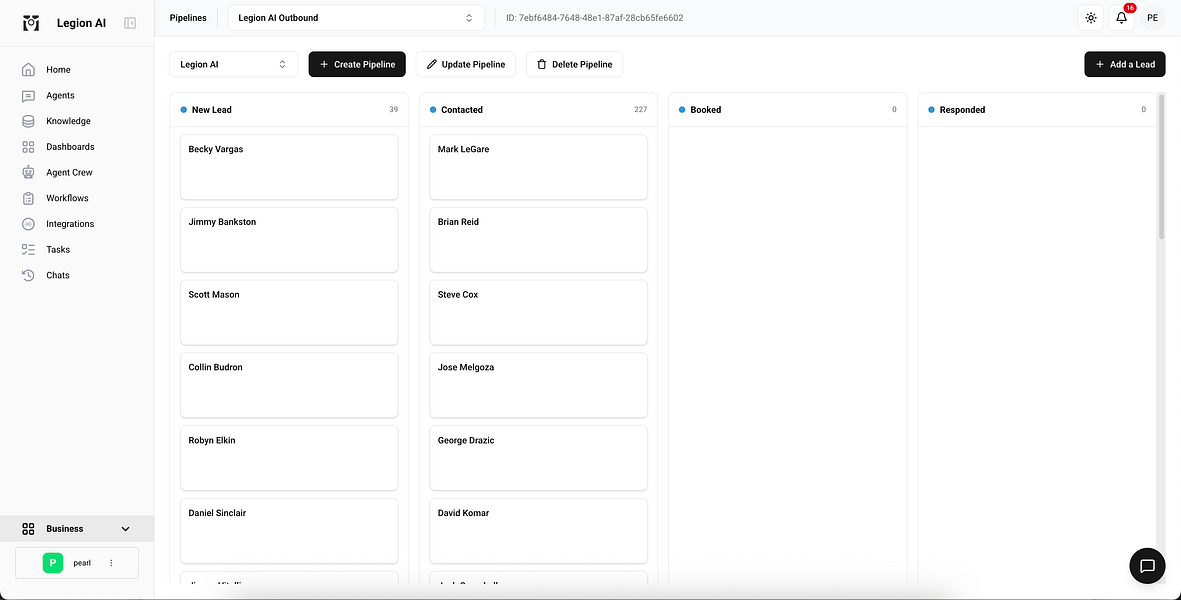Open Jimmy Bankston lead card
The width and height of the screenshot is (1181, 600).
[289, 240]
